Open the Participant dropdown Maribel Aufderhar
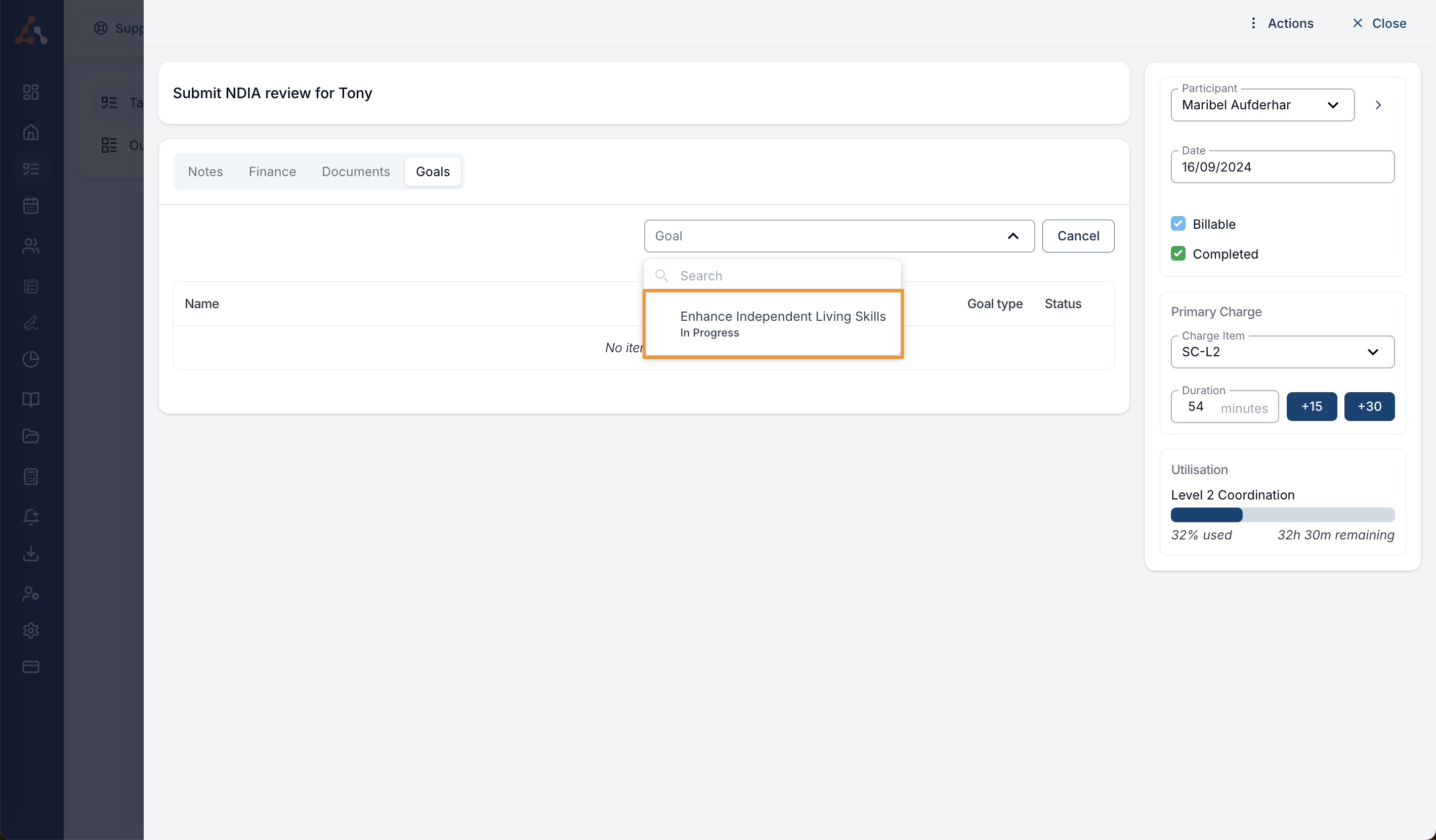Viewport: 1436px width, 840px height. [1262, 105]
